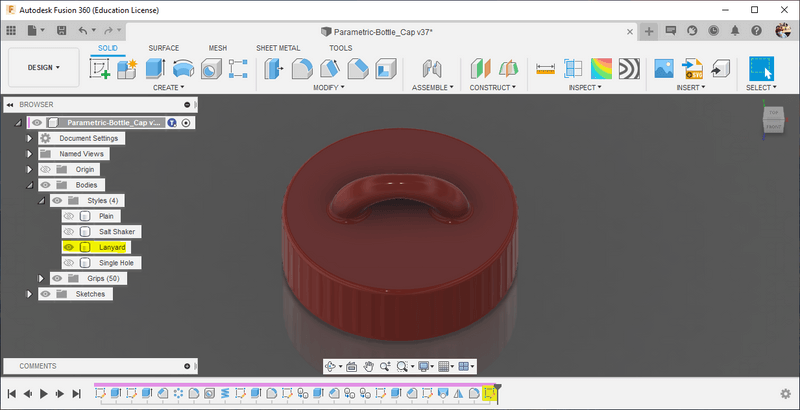The height and width of the screenshot is (410, 800).
Task: Select the SOLID tab
Action: click(108, 48)
